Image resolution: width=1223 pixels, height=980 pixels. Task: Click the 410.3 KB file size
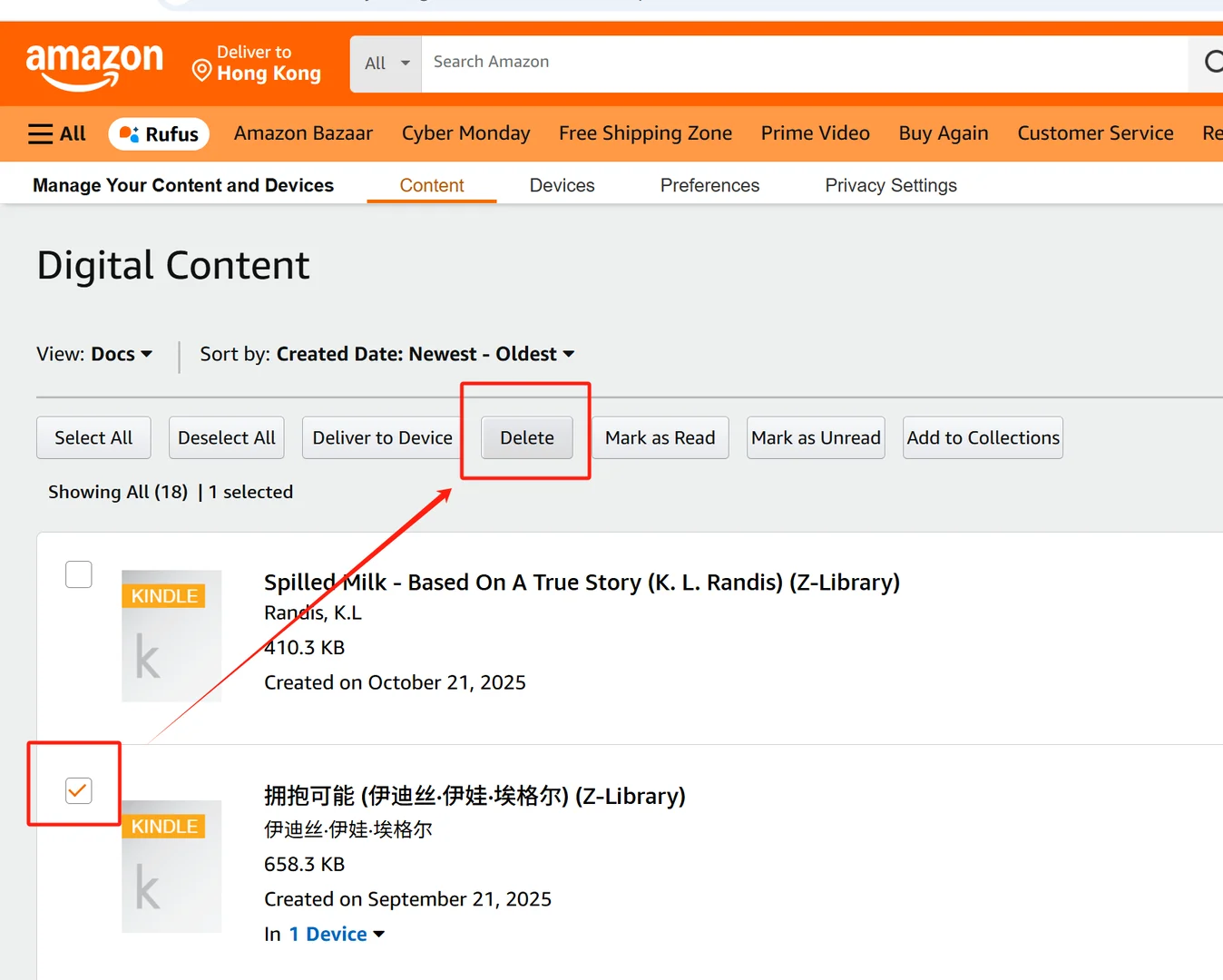point(304,647)
